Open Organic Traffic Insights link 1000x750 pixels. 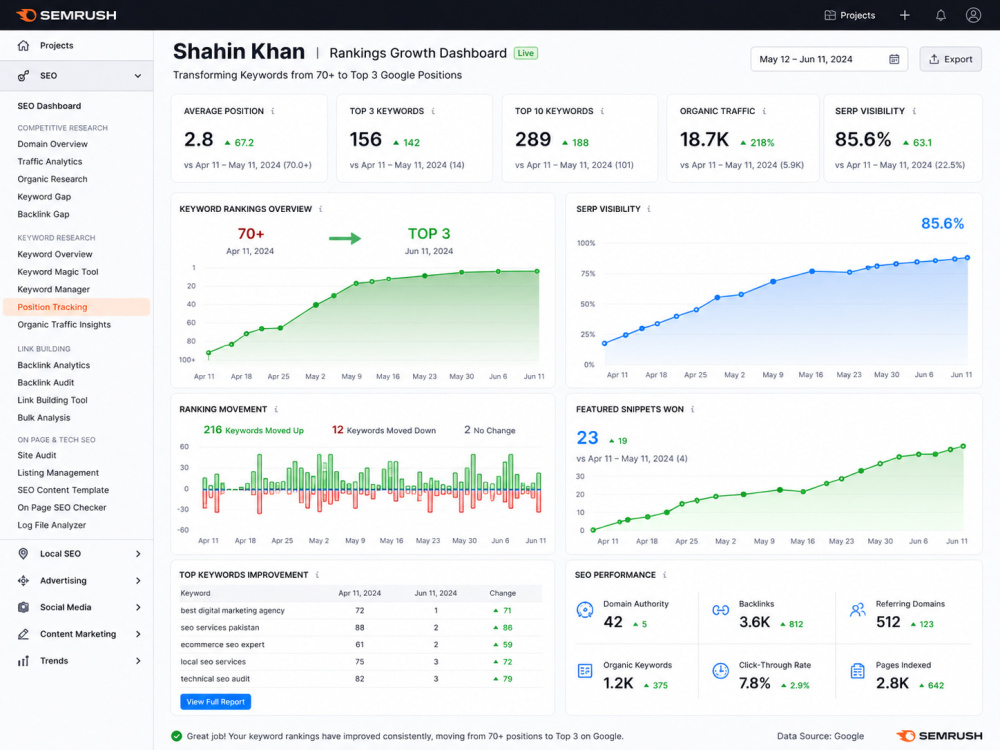(64, 325)
